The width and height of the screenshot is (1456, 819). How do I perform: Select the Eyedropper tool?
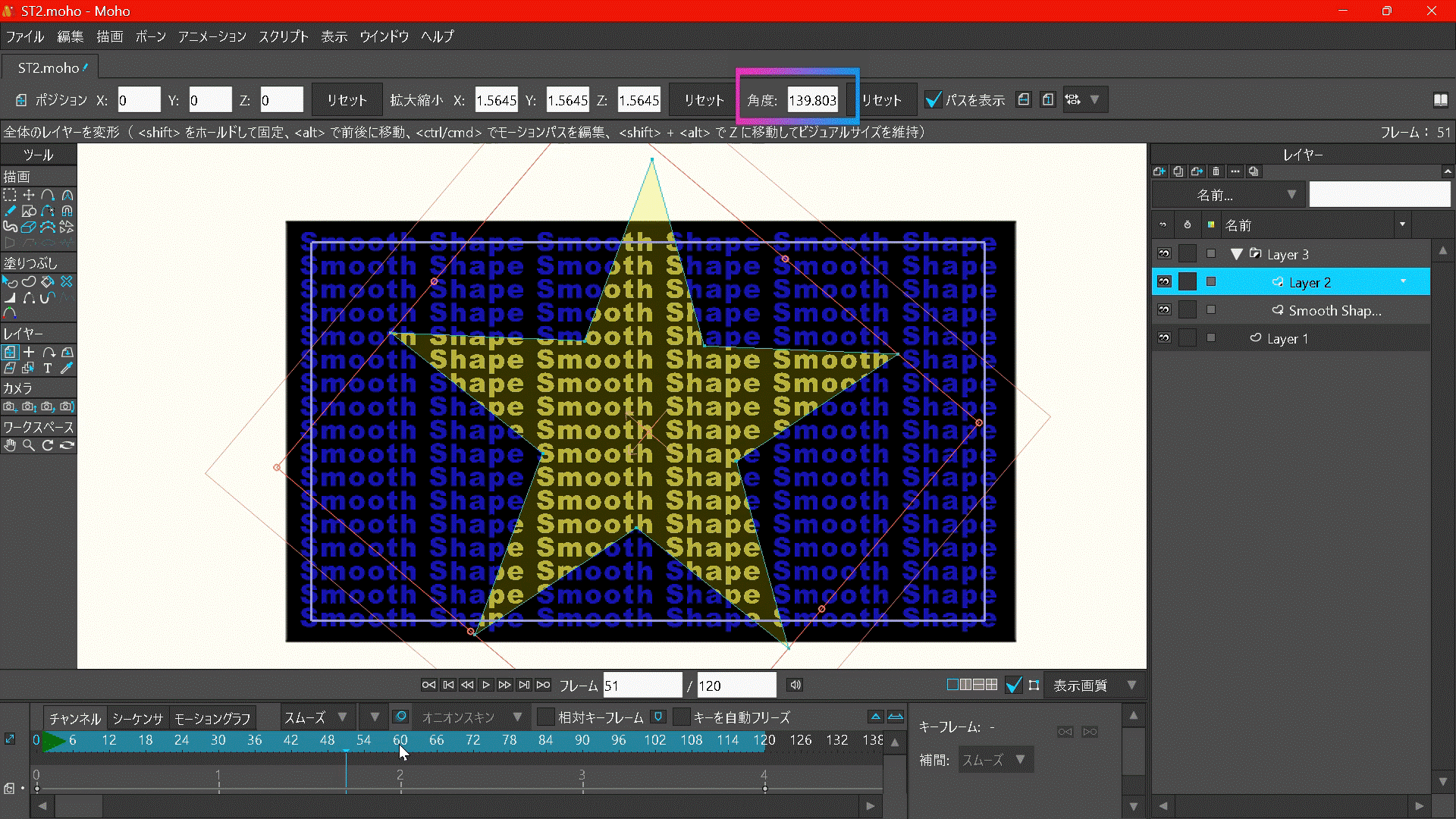pos(67,369)
